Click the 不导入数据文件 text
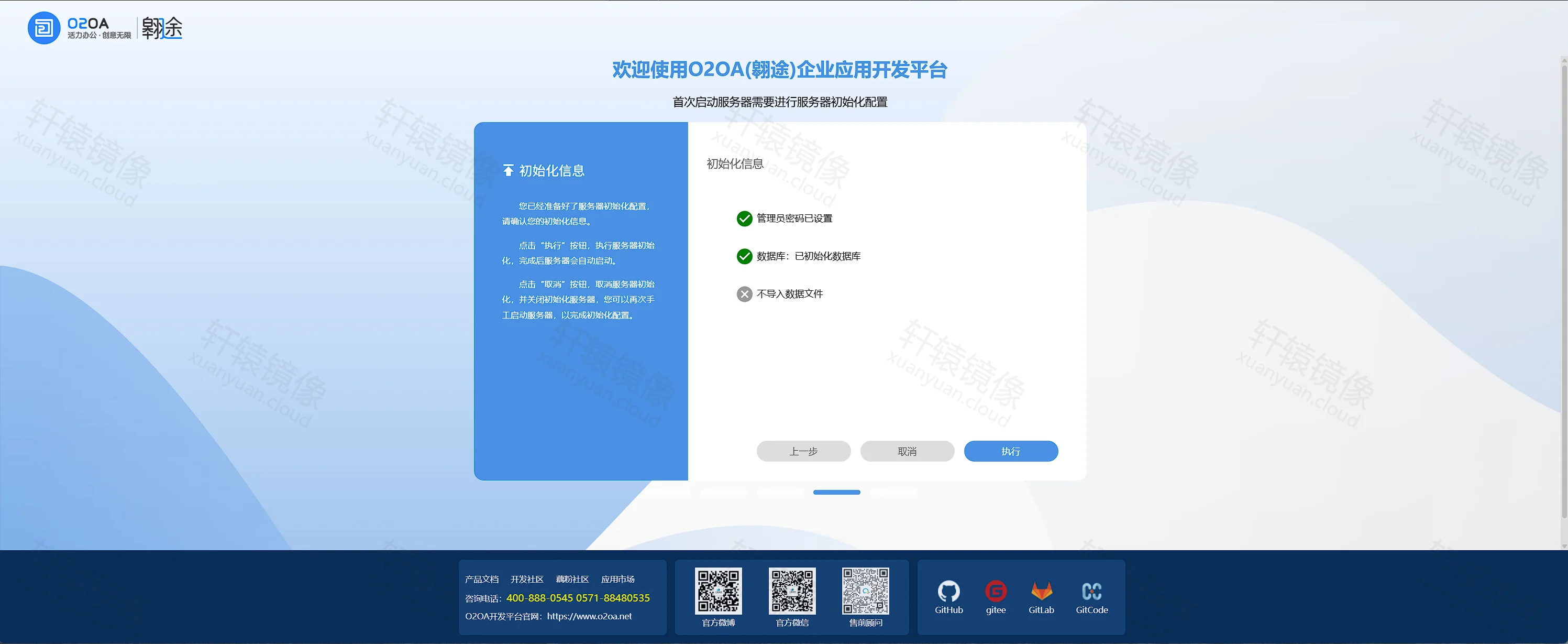This screenshot has height=644, width=1568. point(789,293)
